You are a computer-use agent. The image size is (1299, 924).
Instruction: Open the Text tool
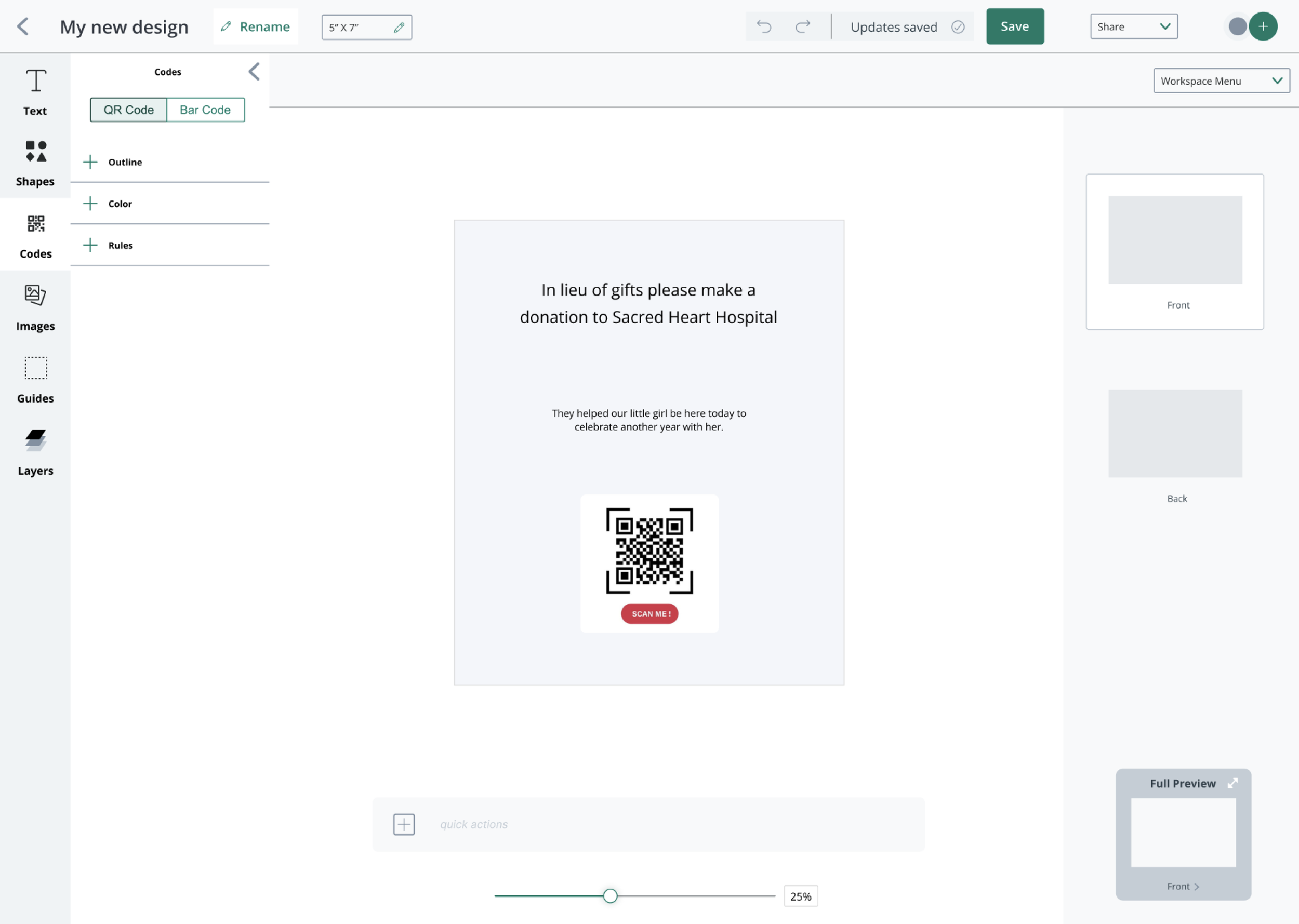point(35,92)
